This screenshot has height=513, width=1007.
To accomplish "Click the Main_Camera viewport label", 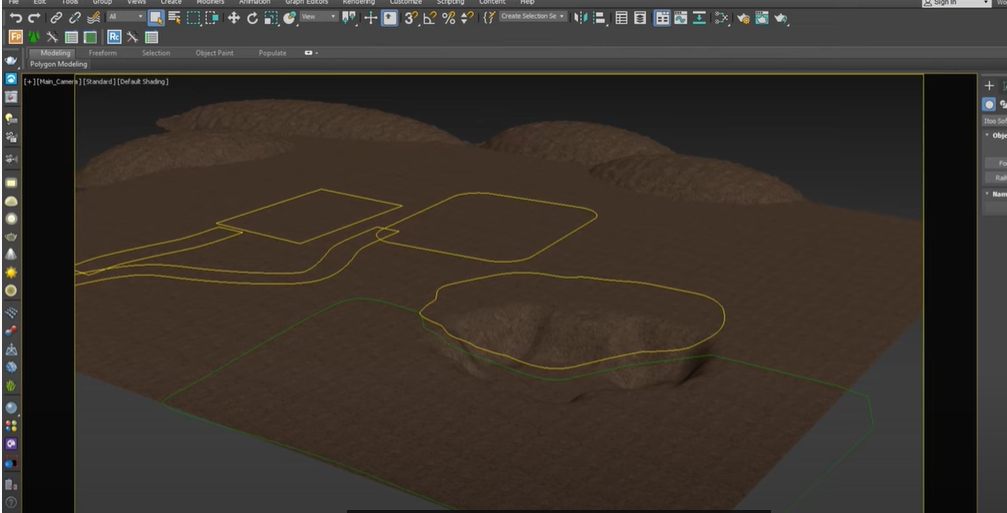I will [x=58, y=82].
